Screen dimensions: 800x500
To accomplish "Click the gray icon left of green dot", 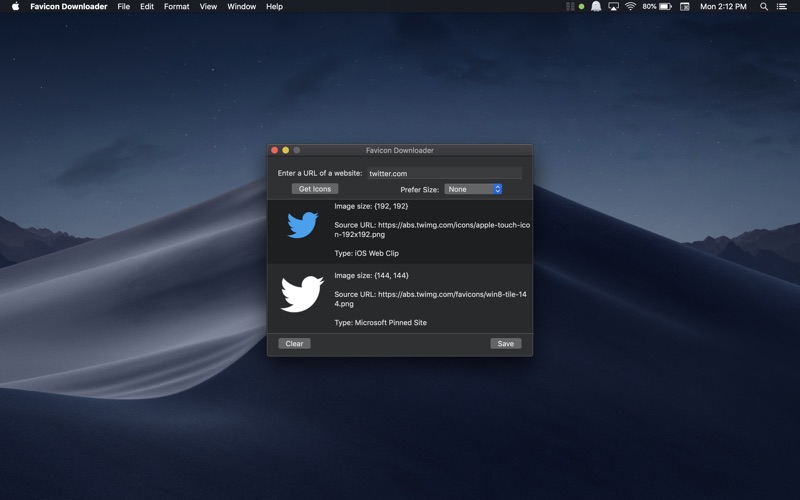I will 570,7.
